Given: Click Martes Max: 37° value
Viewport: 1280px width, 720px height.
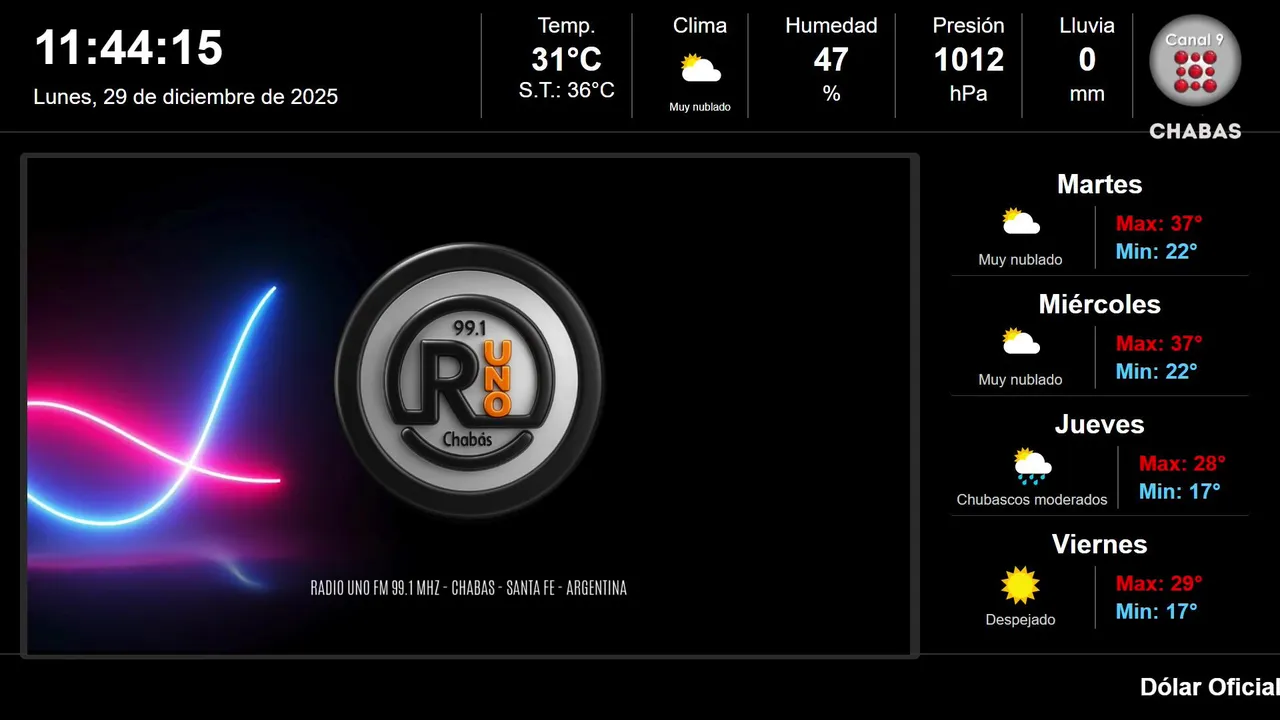Looking at the screenshot, I should pyautogui.click(x=1159, y=223).
